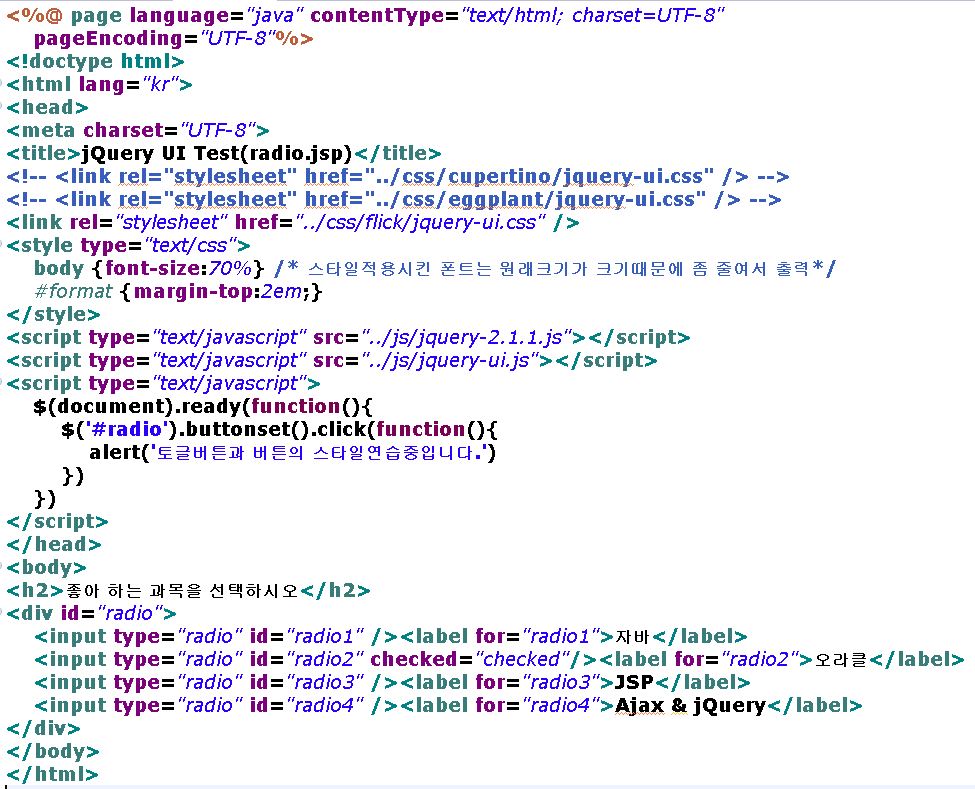975x789 pixels.
Task: Click the contentType "text/html; charset=UTF-8" value
Action: click(x=593, y=16)
